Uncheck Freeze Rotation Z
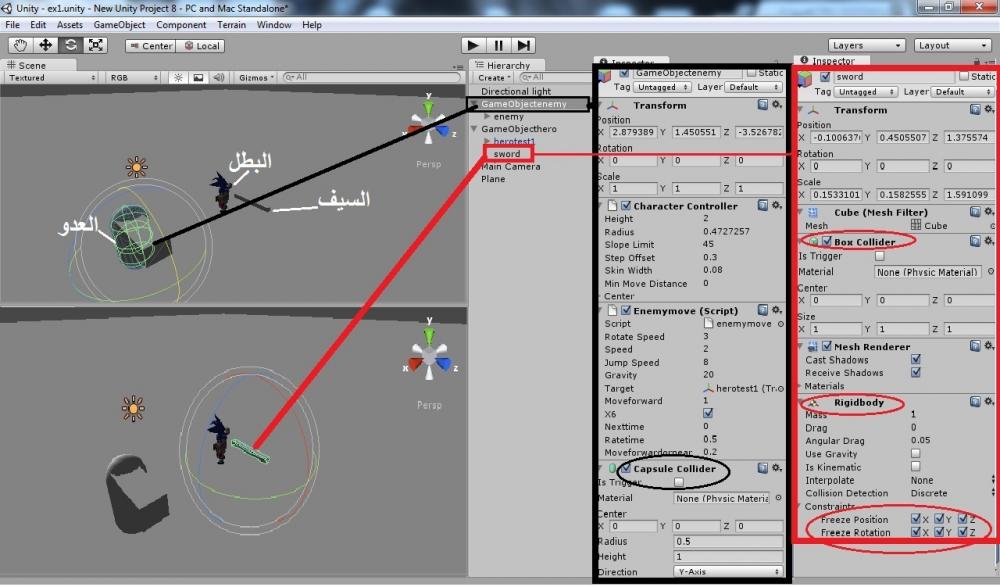Screen dimensions: 1000x587 tap(962, 531)
